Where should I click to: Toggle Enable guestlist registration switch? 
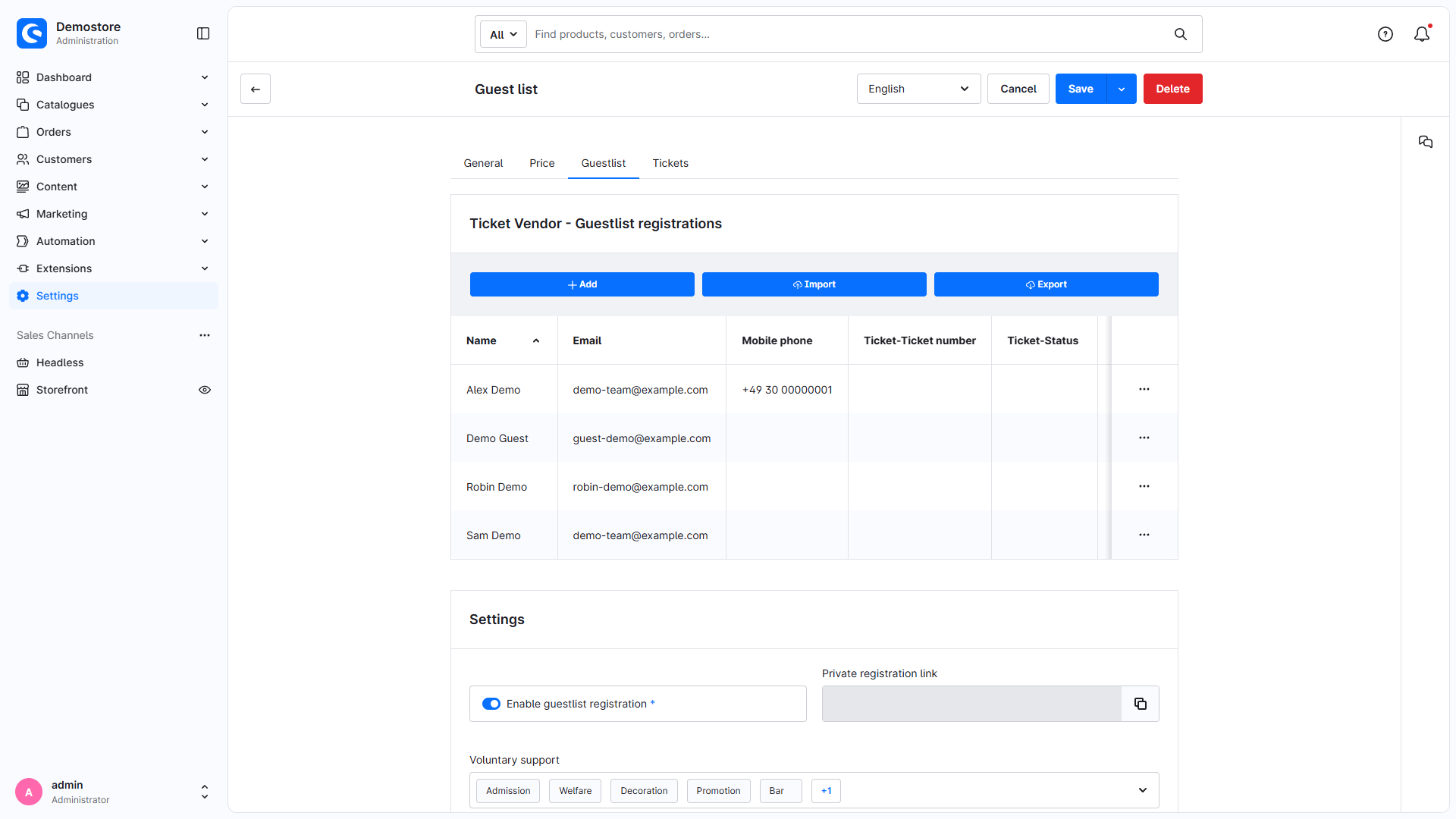tap(491, 704)
